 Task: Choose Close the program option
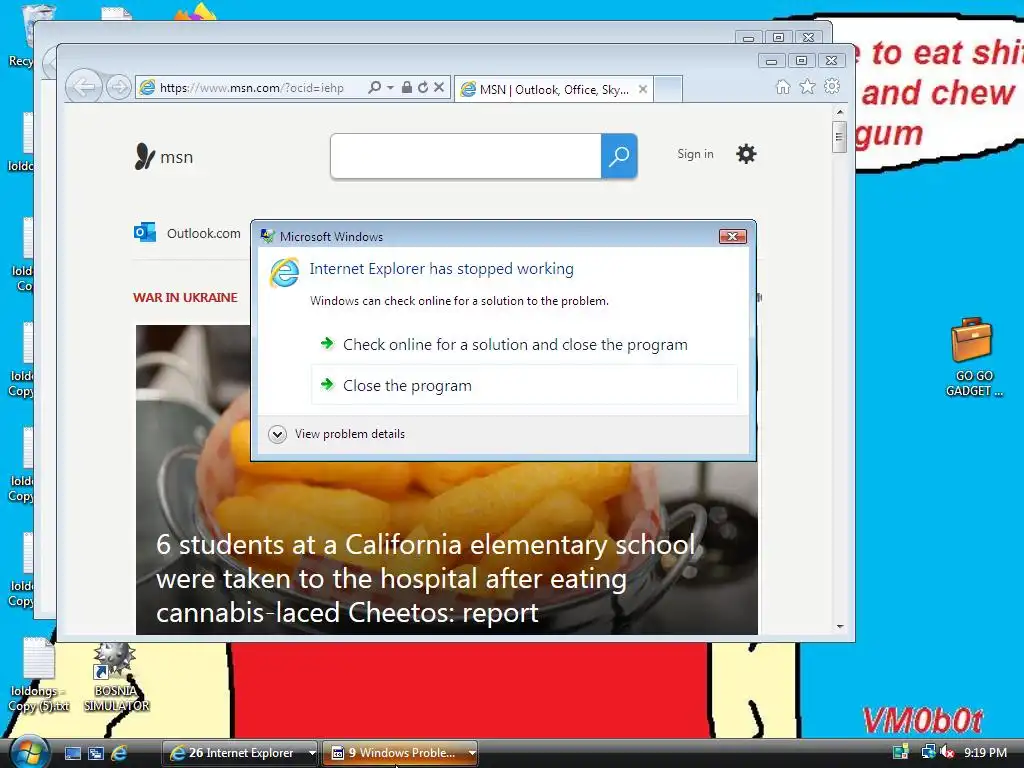(524, 385)
